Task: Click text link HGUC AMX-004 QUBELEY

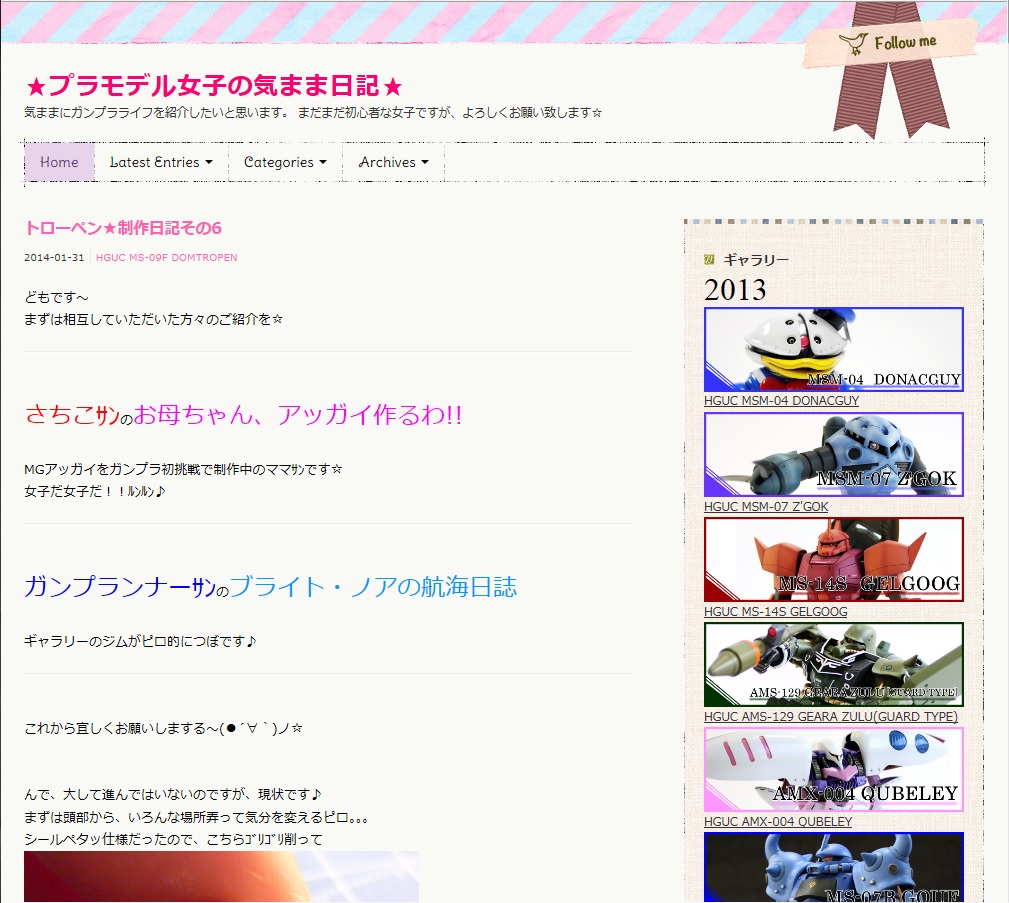Action: click(778, 822)
